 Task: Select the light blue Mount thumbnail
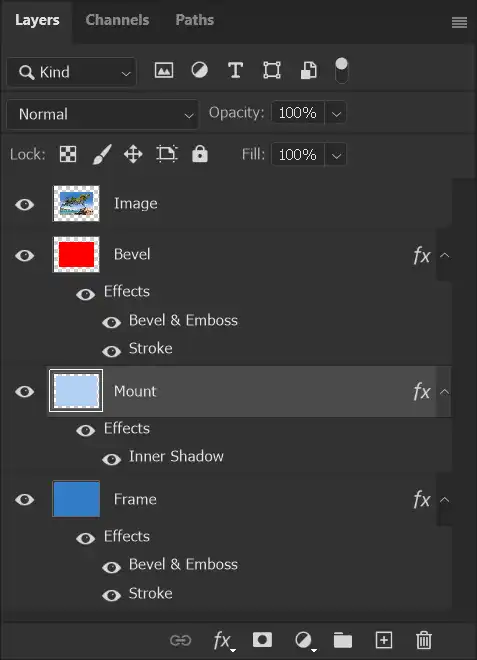[76, 391]
